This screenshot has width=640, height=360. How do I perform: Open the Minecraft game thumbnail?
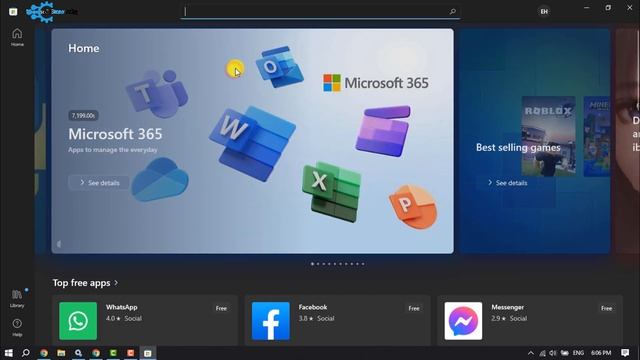click(x=597, y=136)
